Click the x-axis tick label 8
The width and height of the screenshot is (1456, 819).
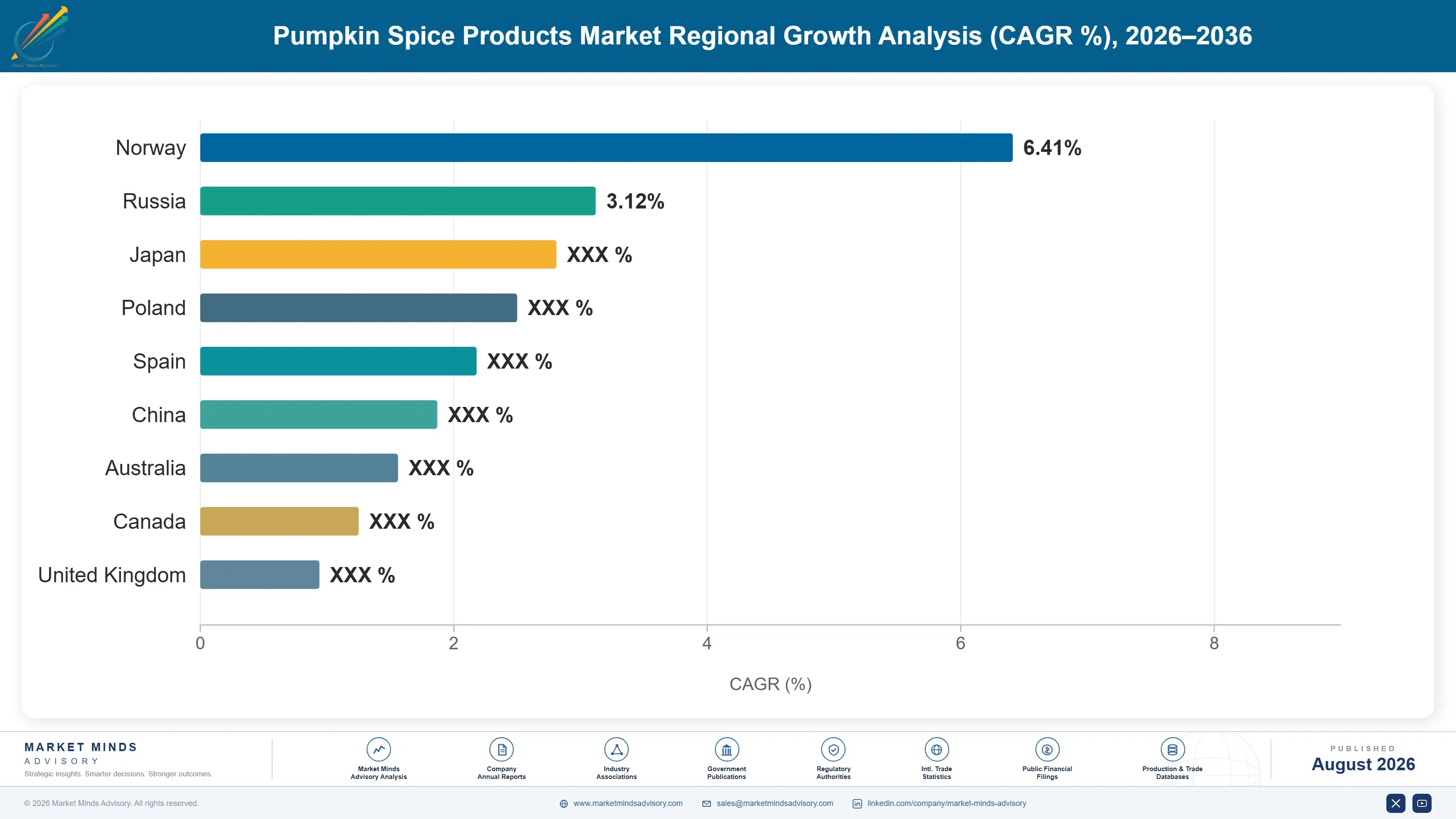tap(1213, 643)
